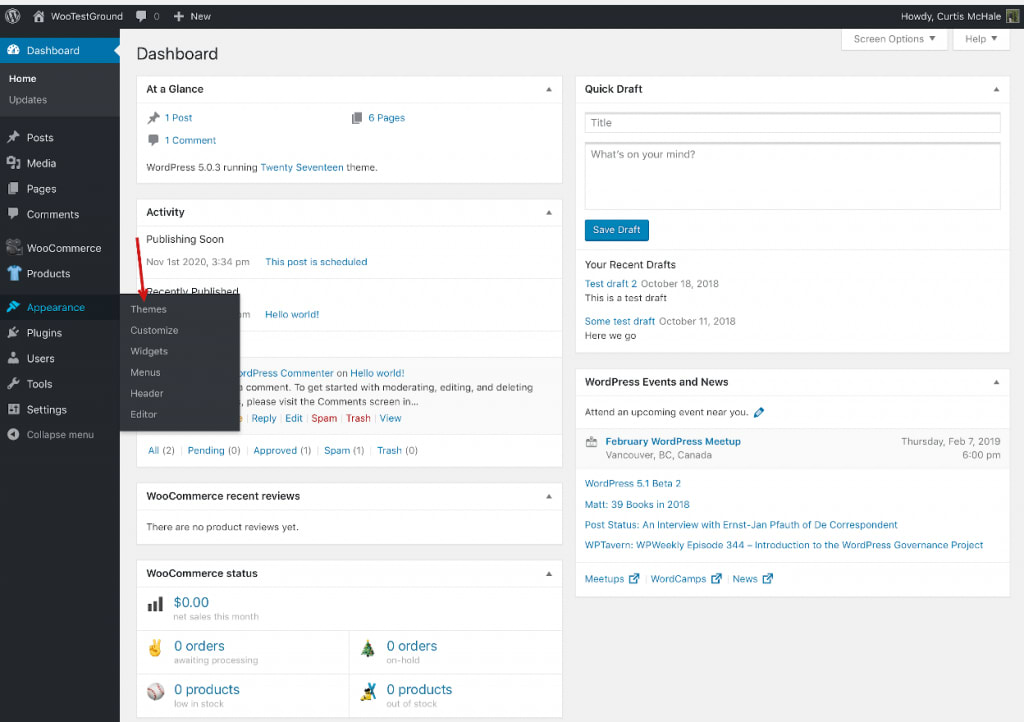The width and height of the screenshot is (1024, 722).
Task: Click the Save Draft button
Action: tap(616, 230)
